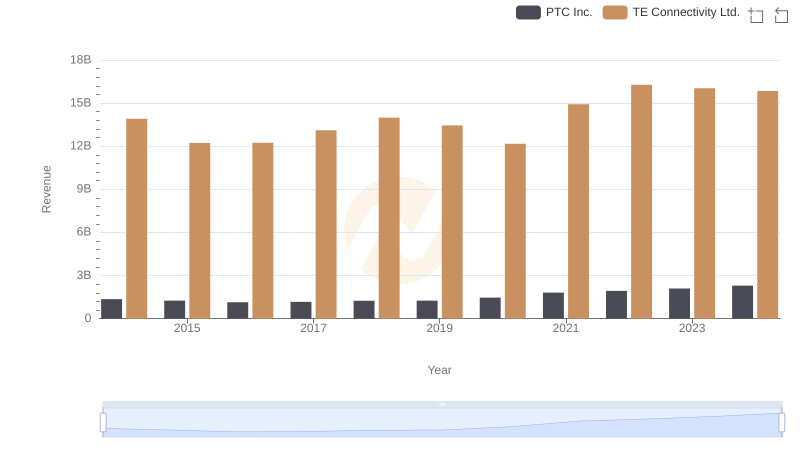
Task: Click the '2021' x-axis label
Action: pos(566,328)
